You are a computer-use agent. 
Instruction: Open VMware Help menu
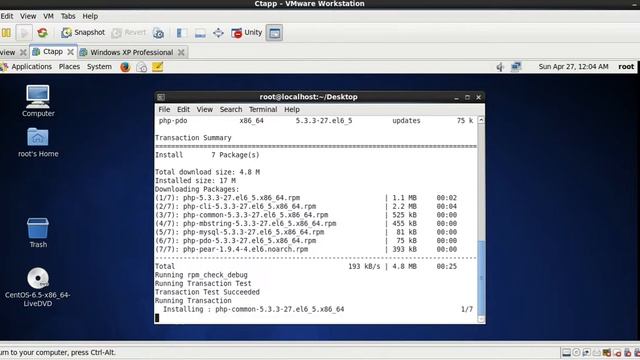click(x=90, y=16)
